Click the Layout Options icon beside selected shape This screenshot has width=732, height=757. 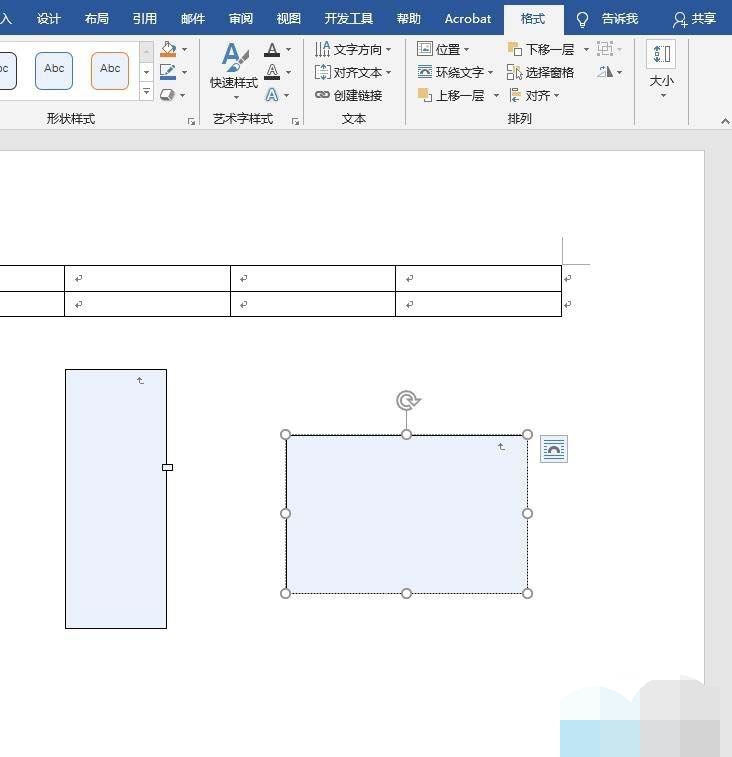click(x=554, y=450)
